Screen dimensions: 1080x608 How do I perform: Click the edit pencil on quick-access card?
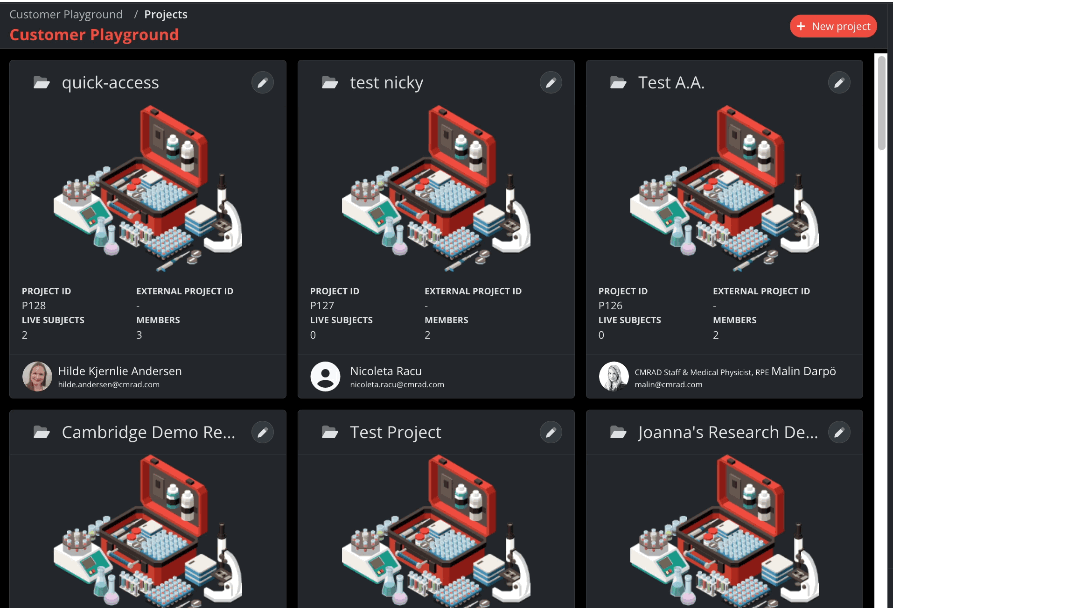point(262,82)
